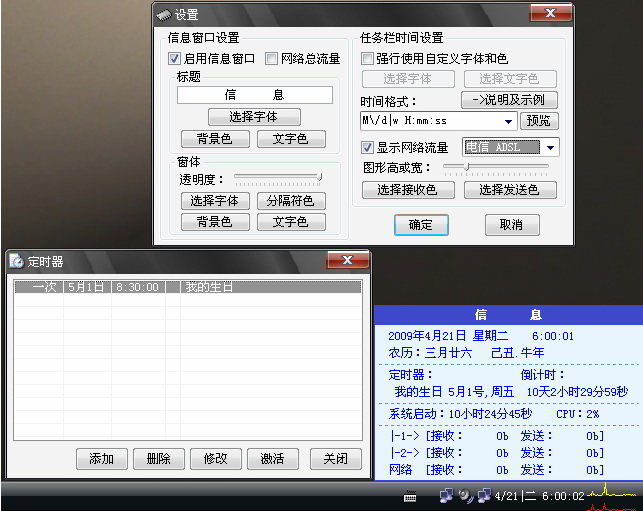The width and height of the screenshot is (643, 511).
Task: Click the 设置 window title icon
Action: point(164,15)
